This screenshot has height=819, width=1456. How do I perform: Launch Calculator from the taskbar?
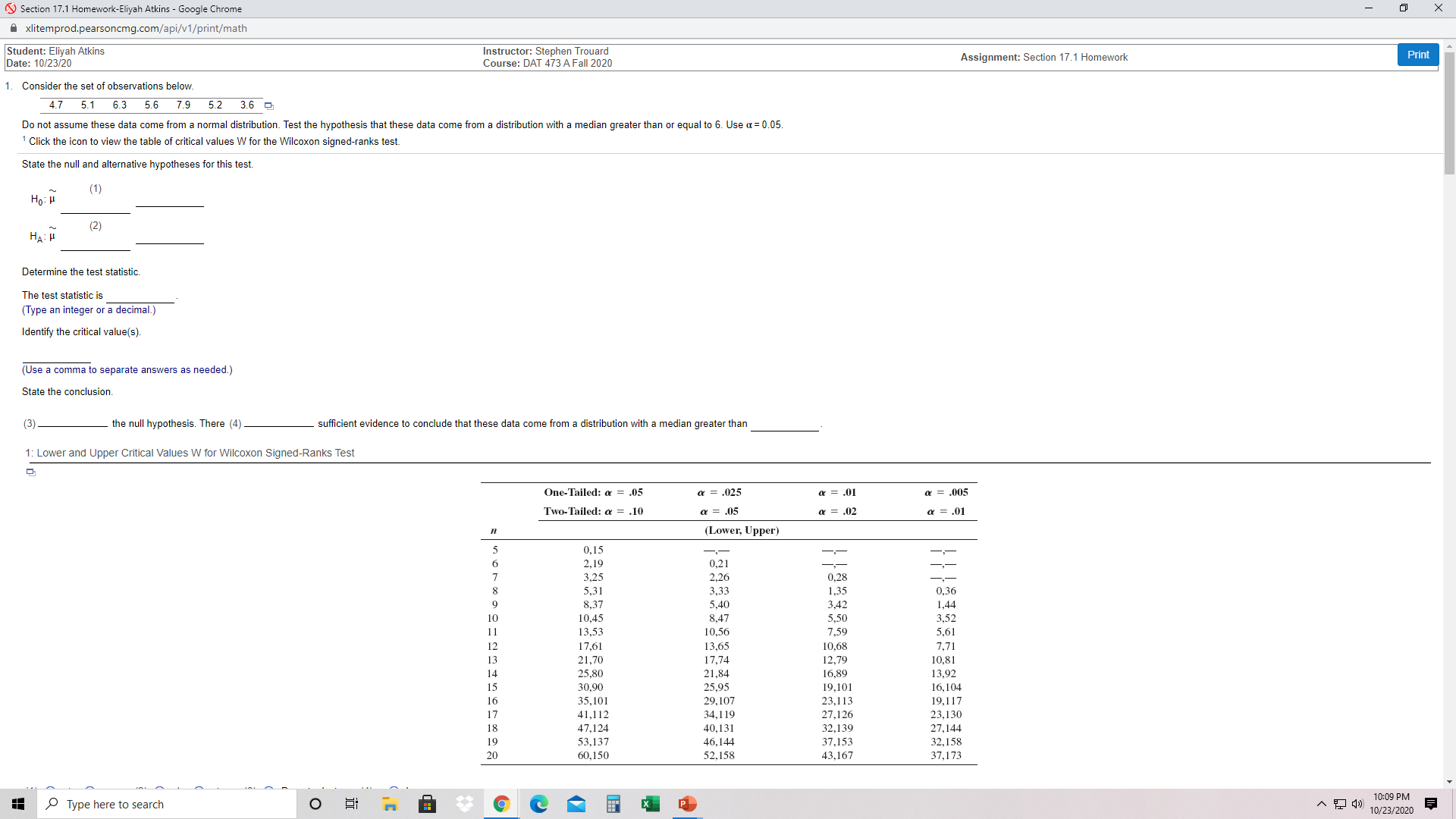click(x=613, y=804)
